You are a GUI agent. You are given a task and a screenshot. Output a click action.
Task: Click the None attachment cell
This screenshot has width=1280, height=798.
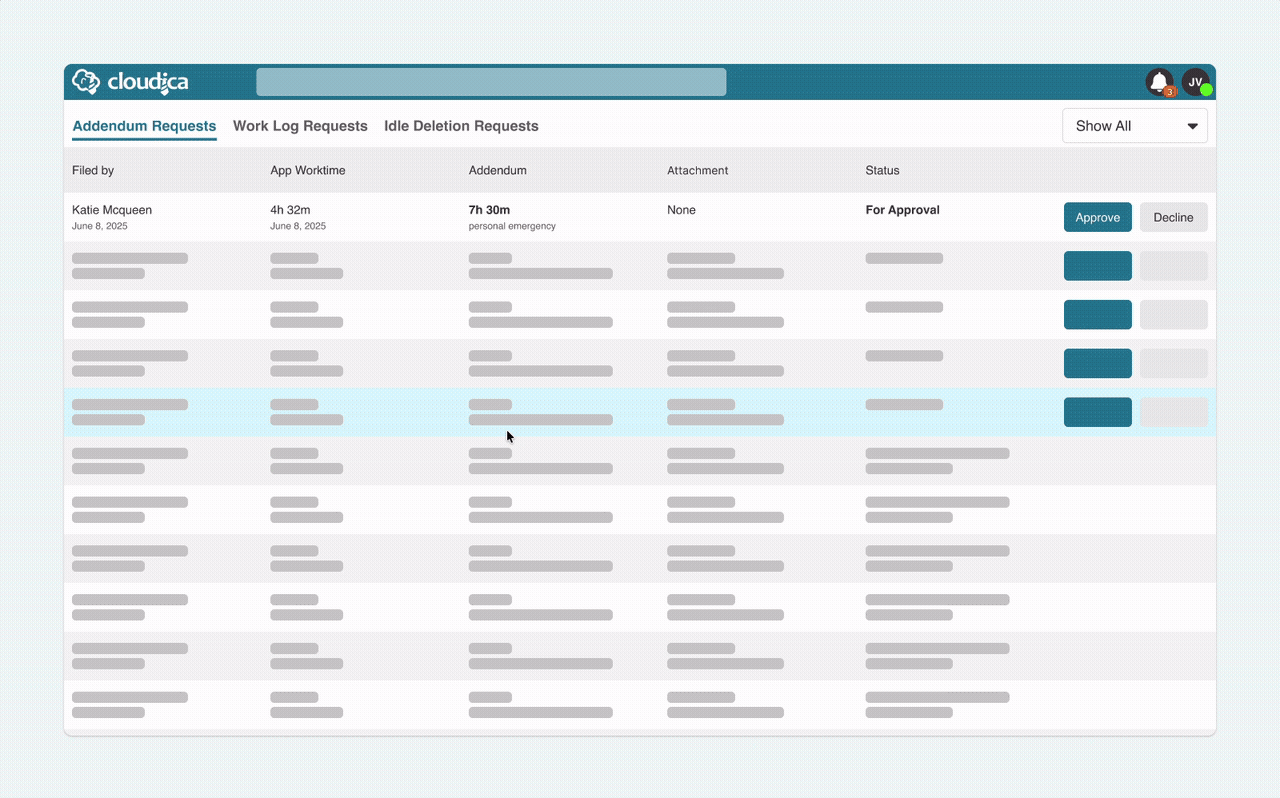[x=681, y=210]
